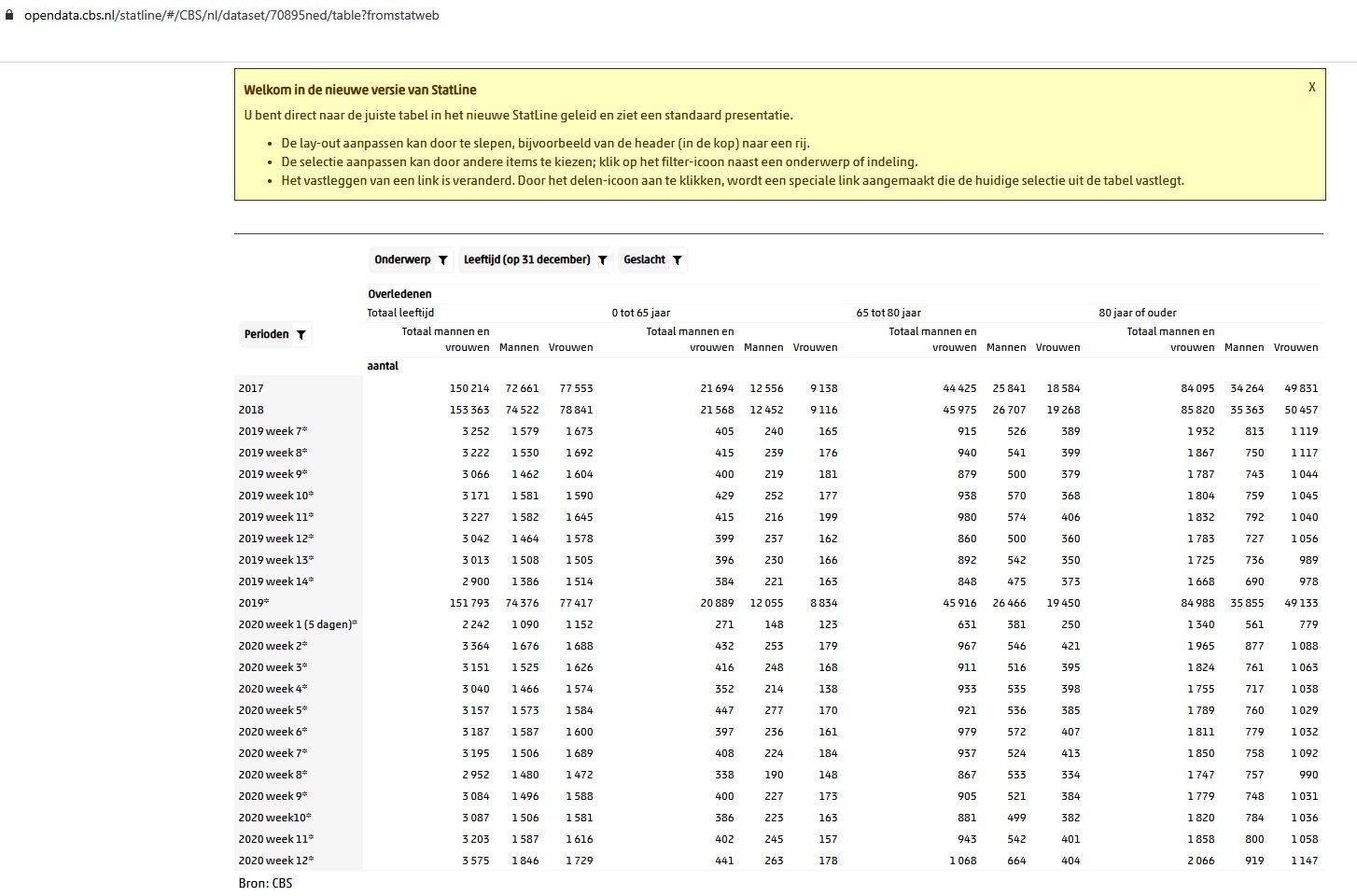Click the Overledenen header
This screenshot has height=896, width=1357.
[x=399, y=294]
